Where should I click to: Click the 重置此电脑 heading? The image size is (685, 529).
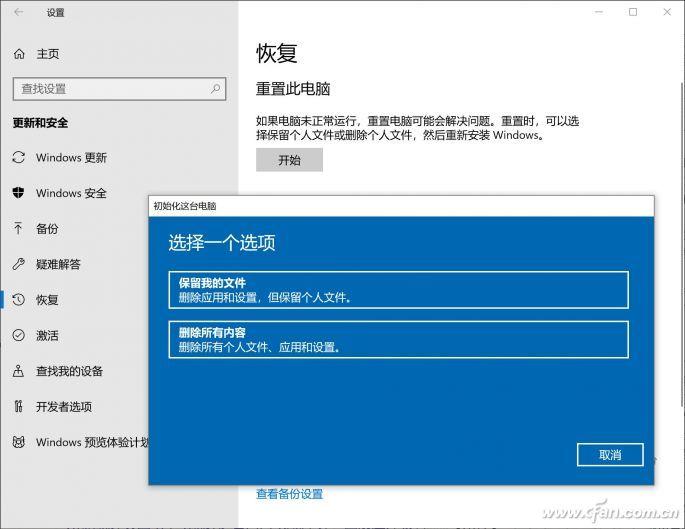click(293, 89)
